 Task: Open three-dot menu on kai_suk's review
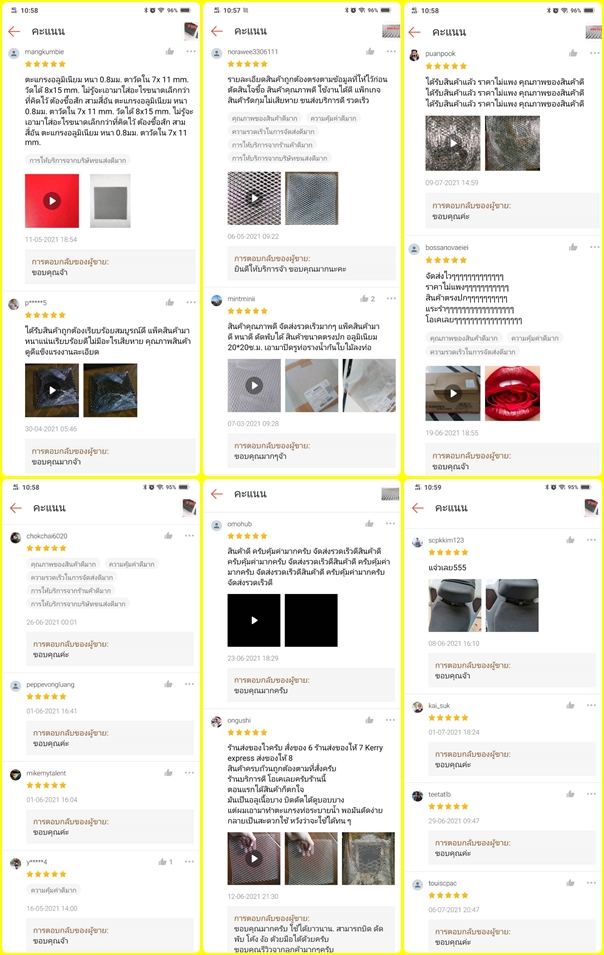click(591, 705)
